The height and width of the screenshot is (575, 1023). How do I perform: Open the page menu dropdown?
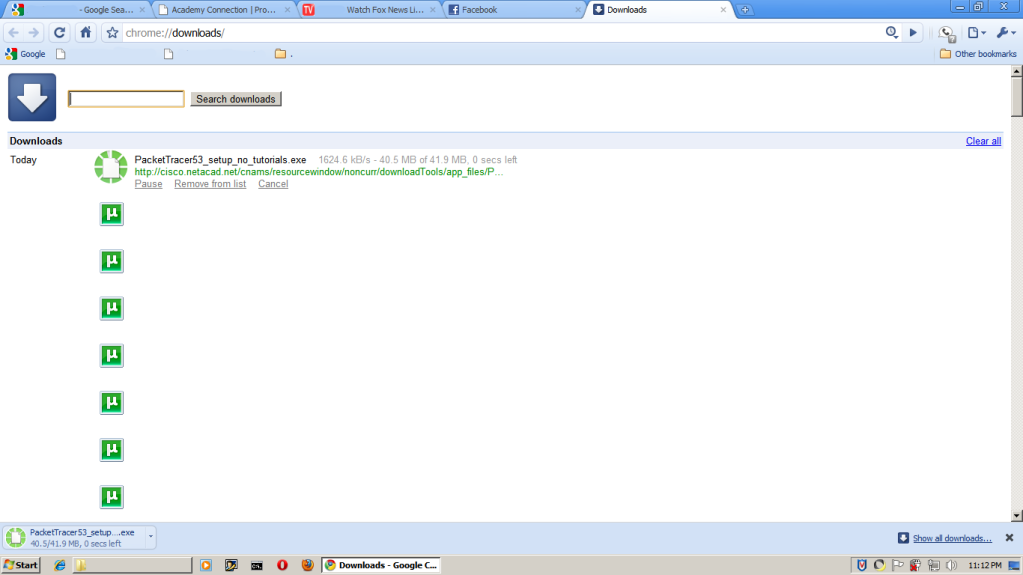976,32
